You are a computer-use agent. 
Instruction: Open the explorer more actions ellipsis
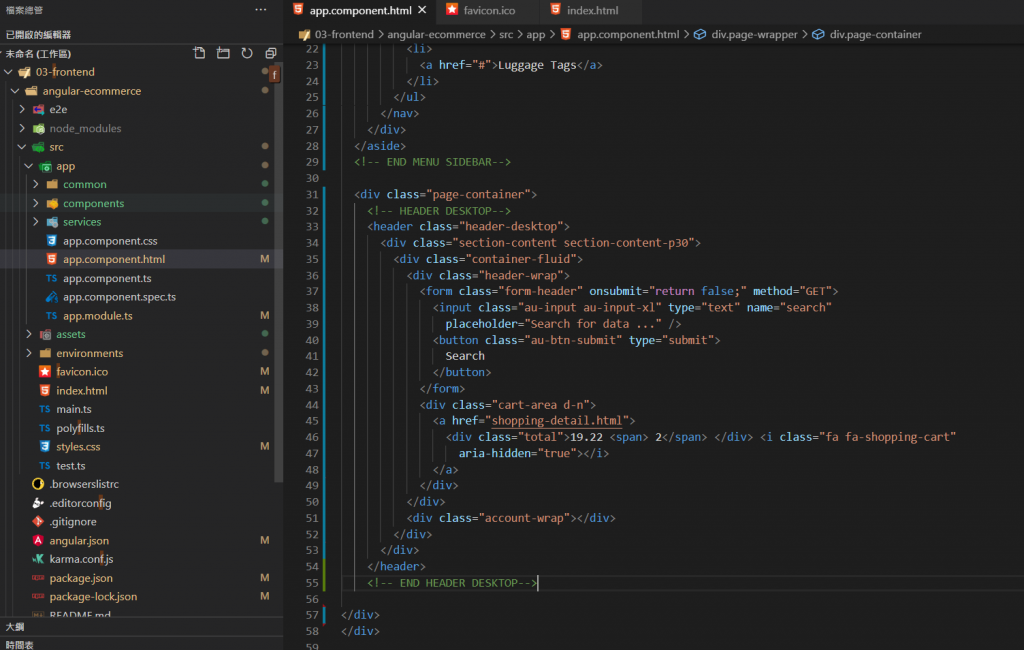coord(261,10)
